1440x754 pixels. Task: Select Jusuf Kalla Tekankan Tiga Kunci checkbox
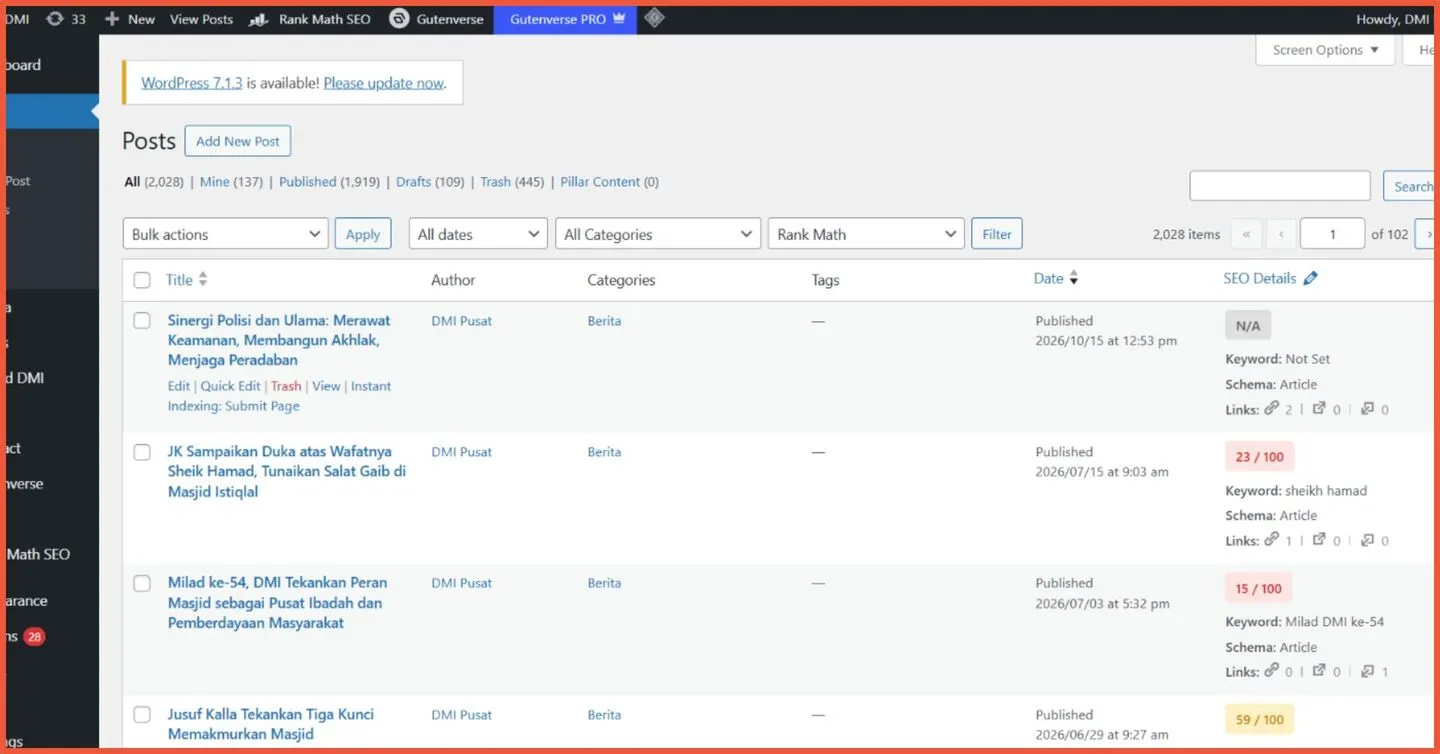click(142, 714)
